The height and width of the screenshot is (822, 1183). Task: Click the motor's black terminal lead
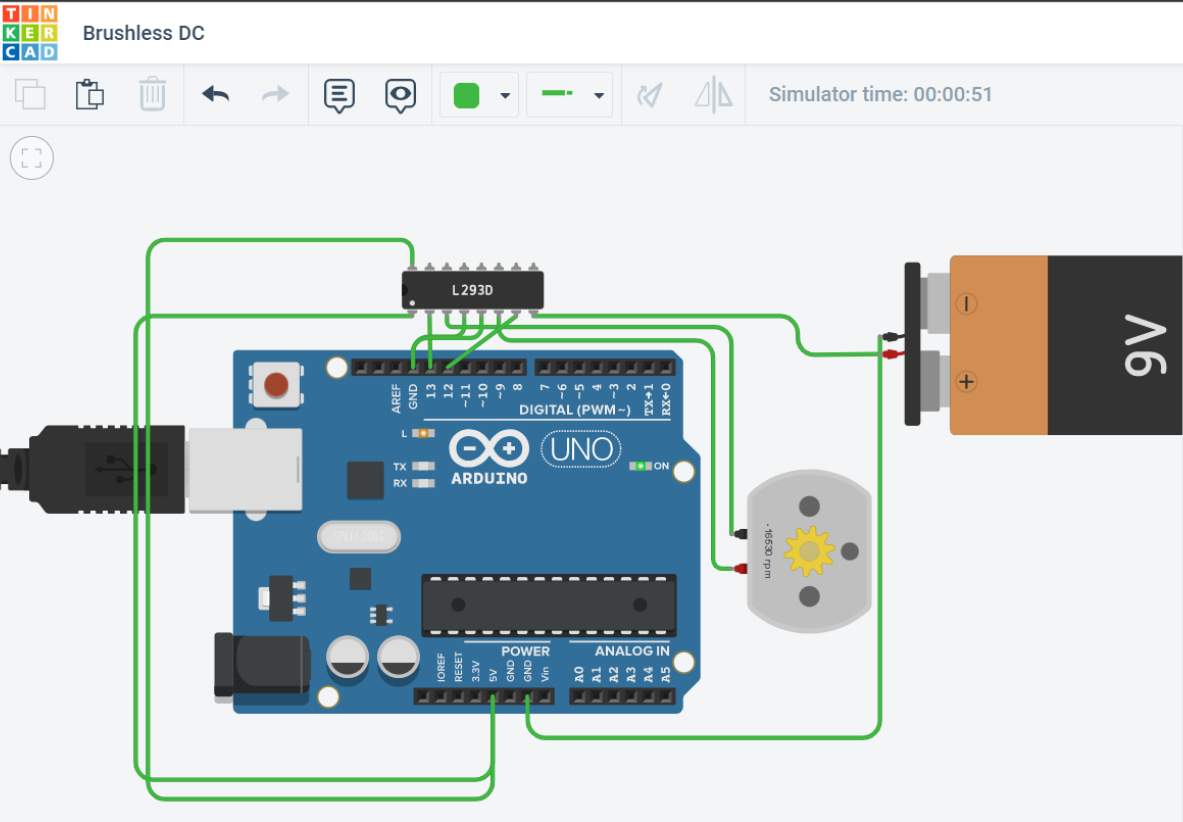[x=741, y=534]
